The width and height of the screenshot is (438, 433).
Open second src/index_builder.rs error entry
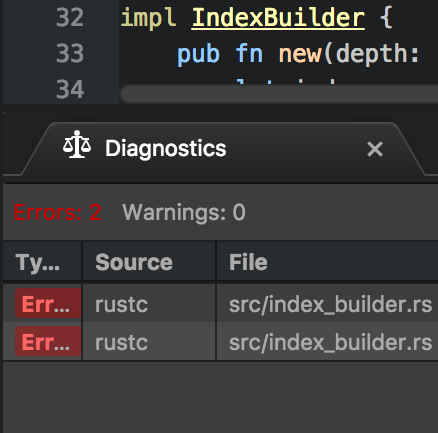(330, 342)
